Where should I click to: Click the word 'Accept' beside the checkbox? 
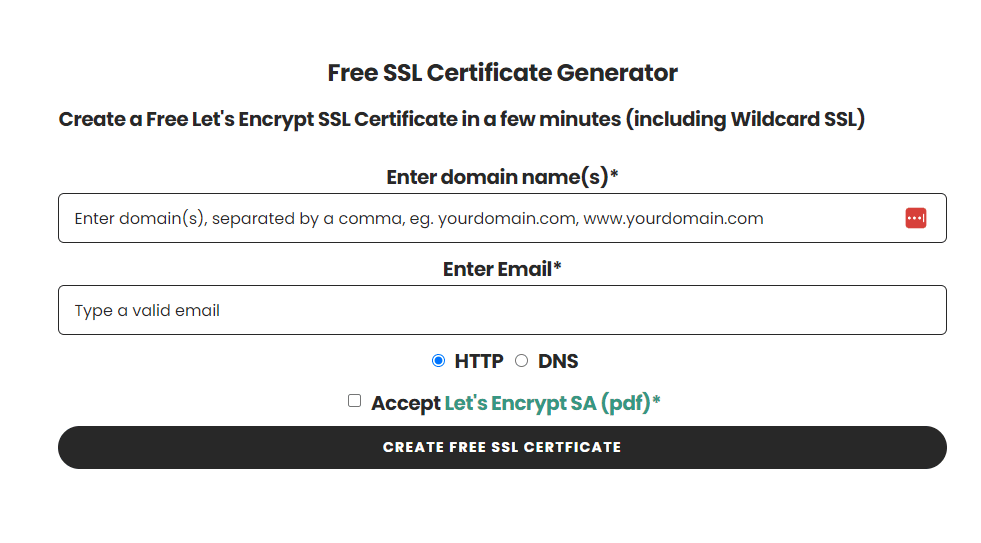[x=406, y=403]
